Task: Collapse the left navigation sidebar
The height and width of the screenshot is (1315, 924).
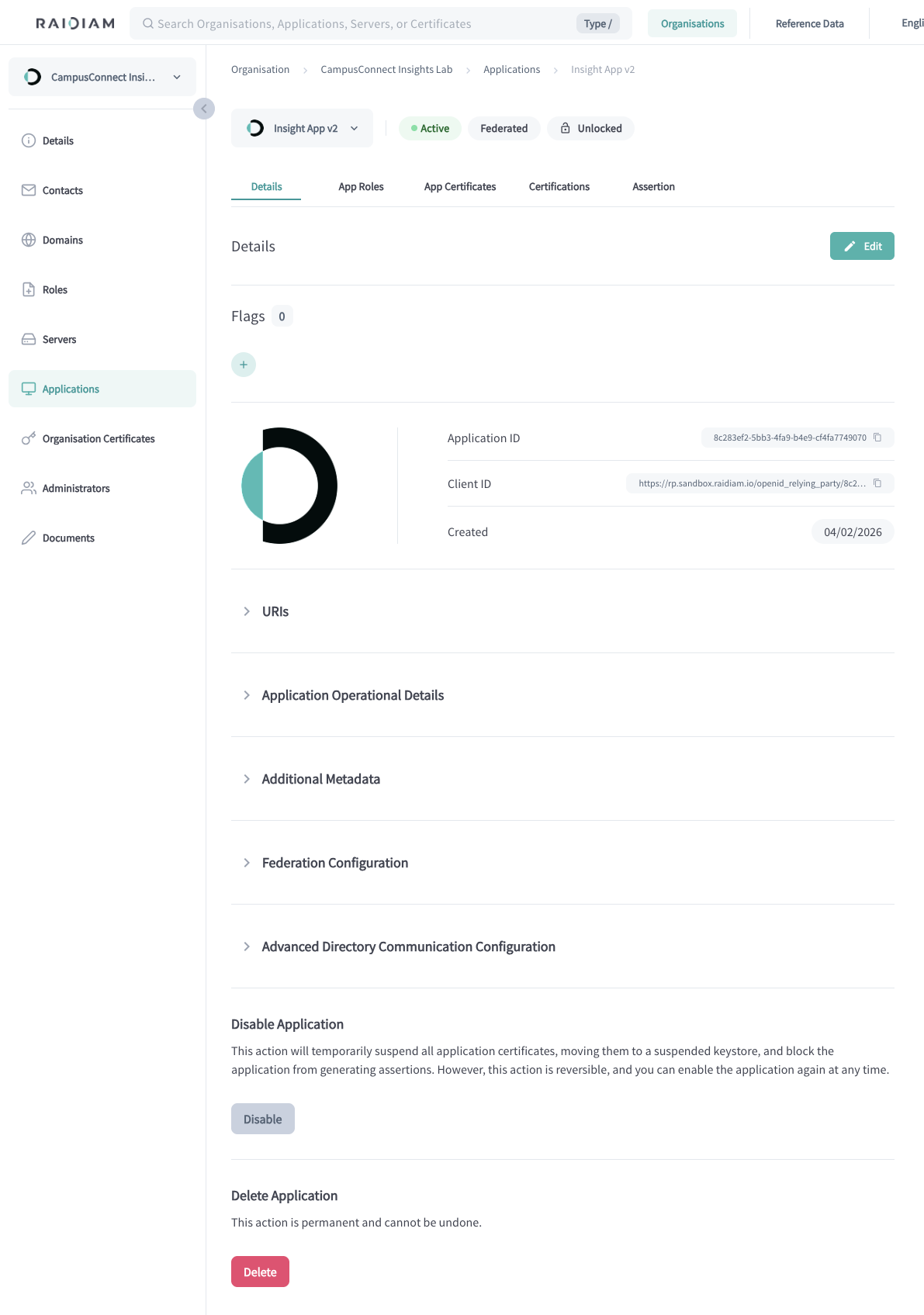Action: [x=204, y=109]
